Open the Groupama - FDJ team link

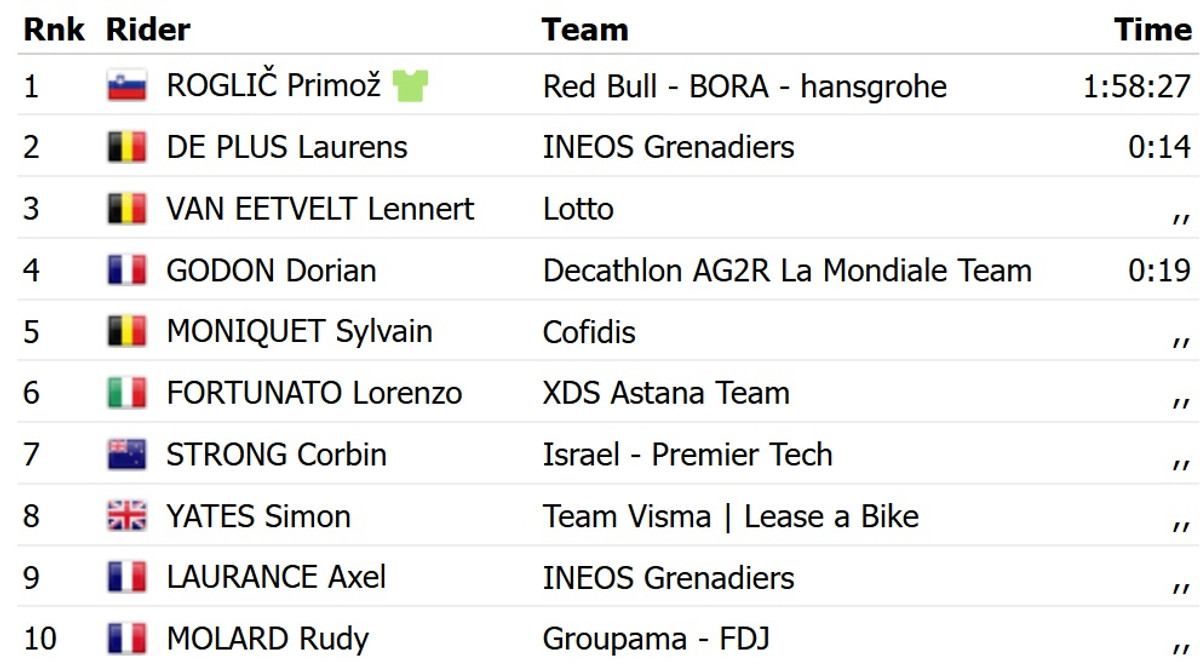[x=656, y=639]
